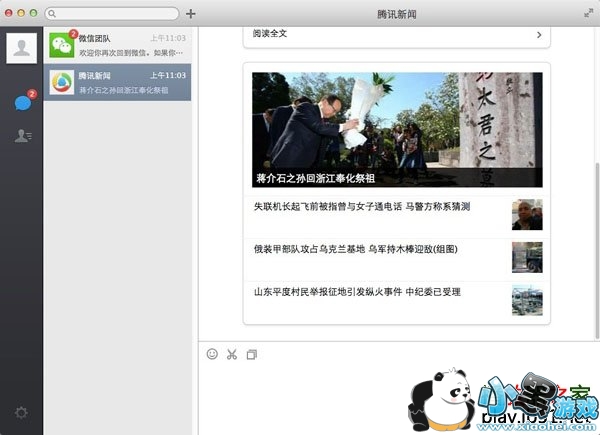Click the file attach icon beside scissors

pyautogui.click(x=252, y=354)
